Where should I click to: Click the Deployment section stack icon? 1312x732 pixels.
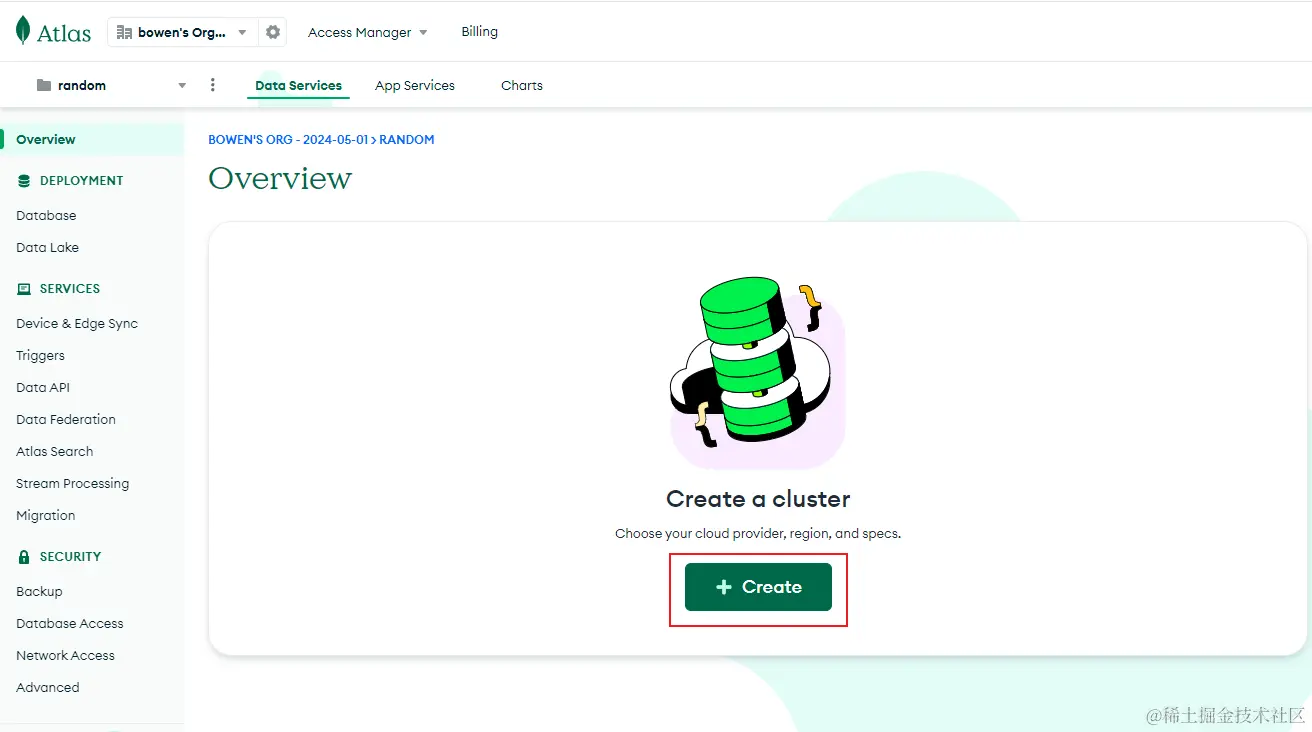coord(24,181)
